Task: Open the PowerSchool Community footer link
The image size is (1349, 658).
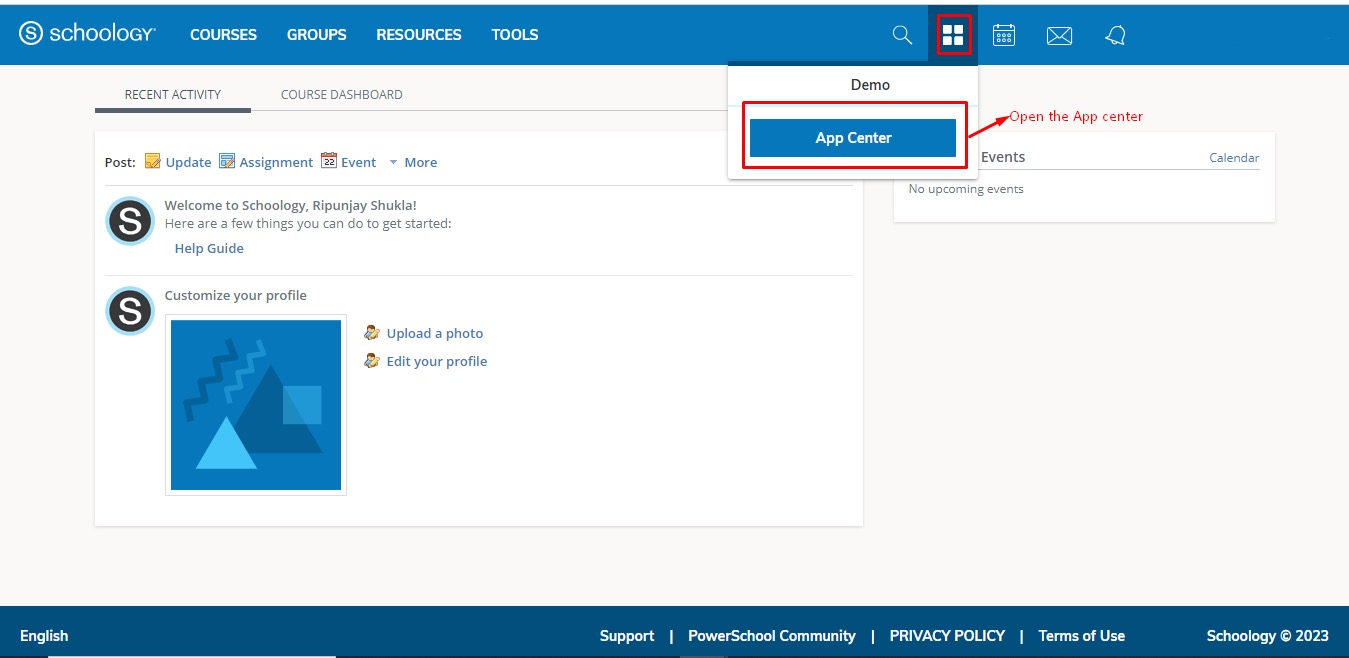Action: [x=772, y=635]
